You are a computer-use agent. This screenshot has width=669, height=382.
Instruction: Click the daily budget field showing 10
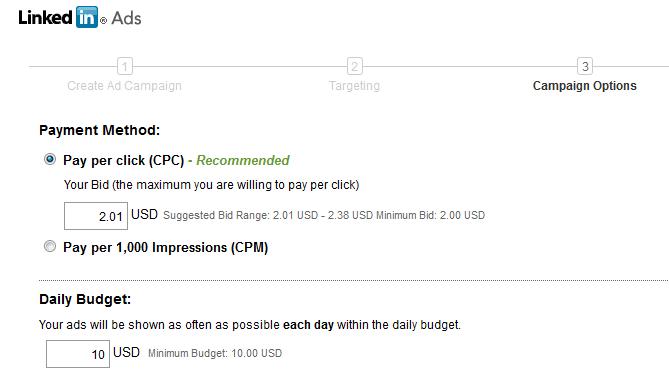pos(78,354)
